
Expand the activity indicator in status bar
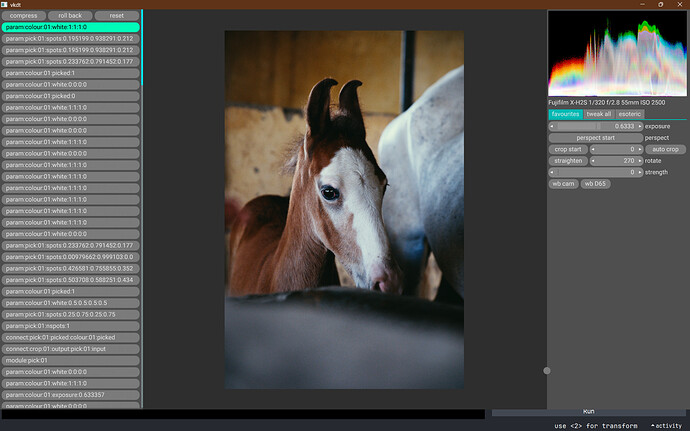point(666,425)
